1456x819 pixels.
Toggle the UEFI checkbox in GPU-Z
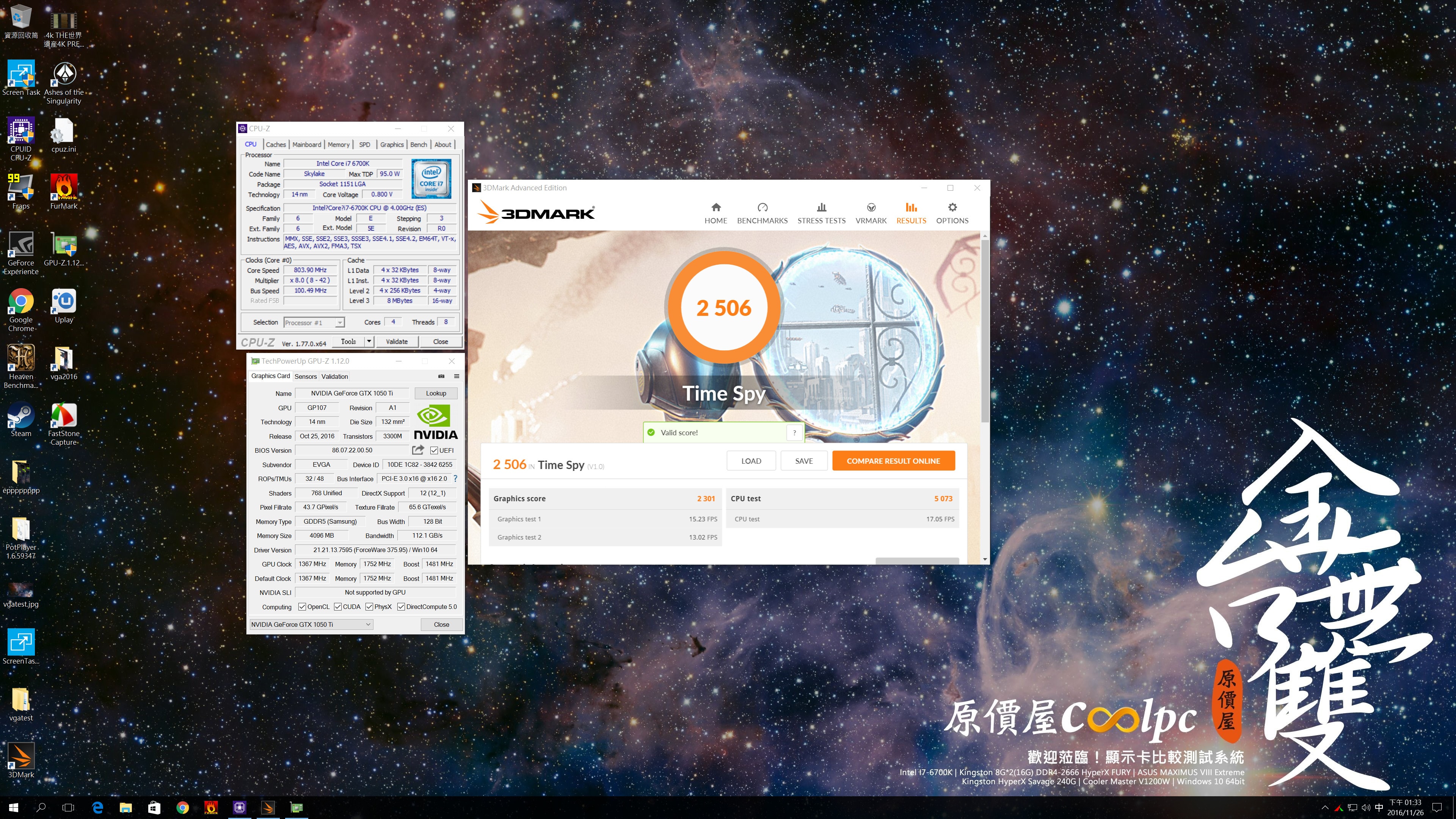(x=434, y=450)
